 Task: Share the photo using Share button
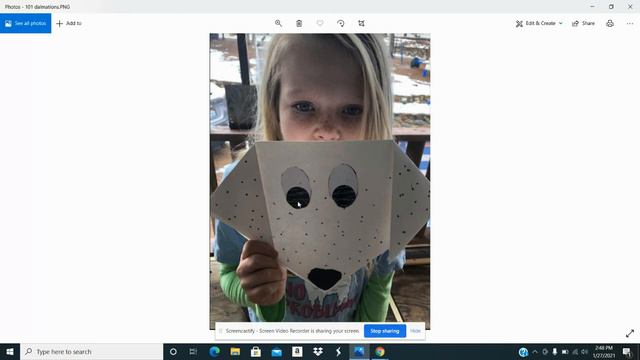pos(583,23)
